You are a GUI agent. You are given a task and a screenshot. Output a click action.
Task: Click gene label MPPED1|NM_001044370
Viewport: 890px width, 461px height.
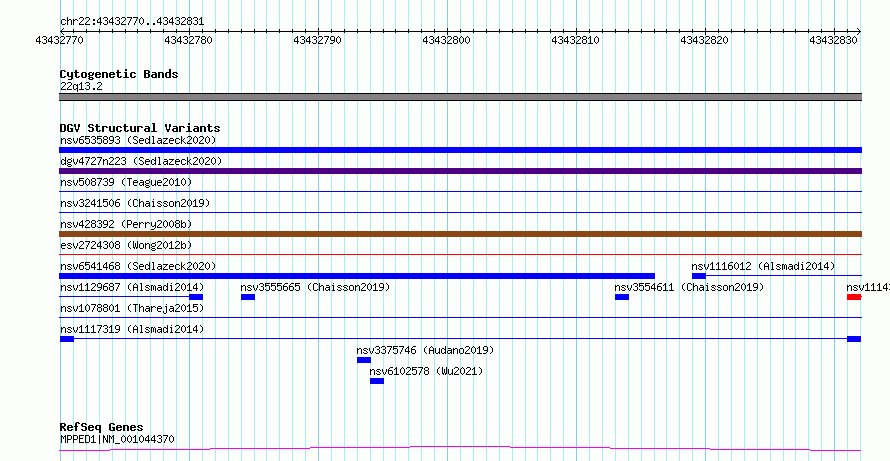[117, 439]
